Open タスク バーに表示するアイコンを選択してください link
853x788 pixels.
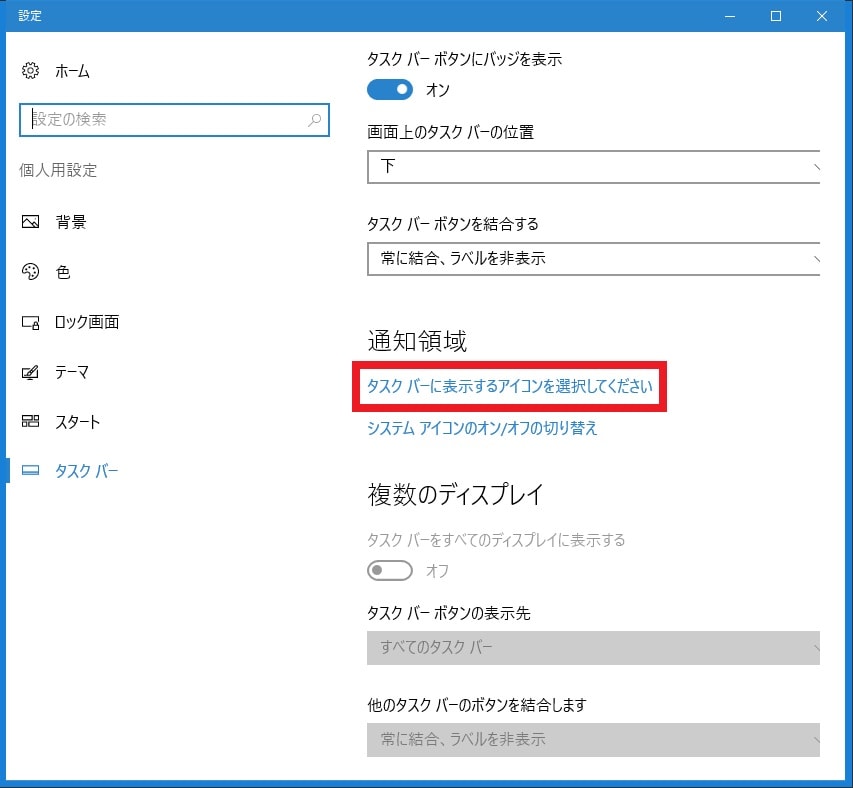[x=510, y=386]
